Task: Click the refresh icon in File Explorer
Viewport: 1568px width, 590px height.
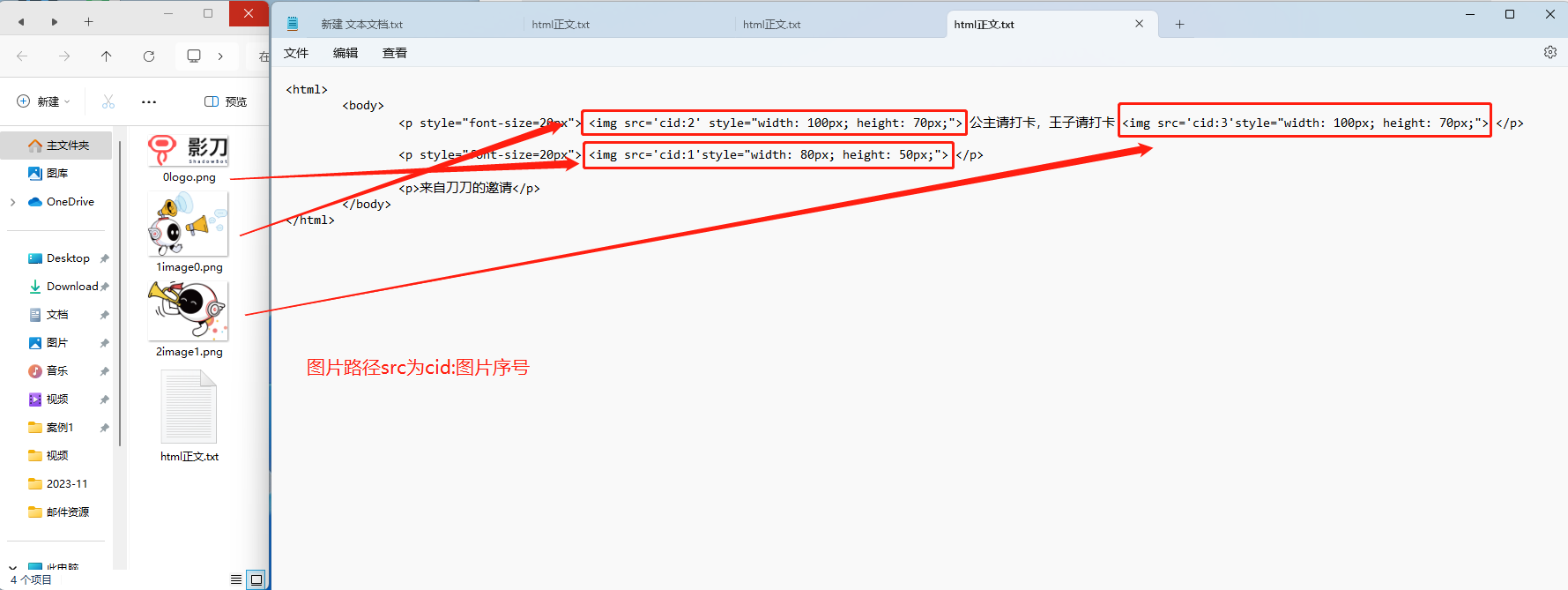Action: [149, 56]
